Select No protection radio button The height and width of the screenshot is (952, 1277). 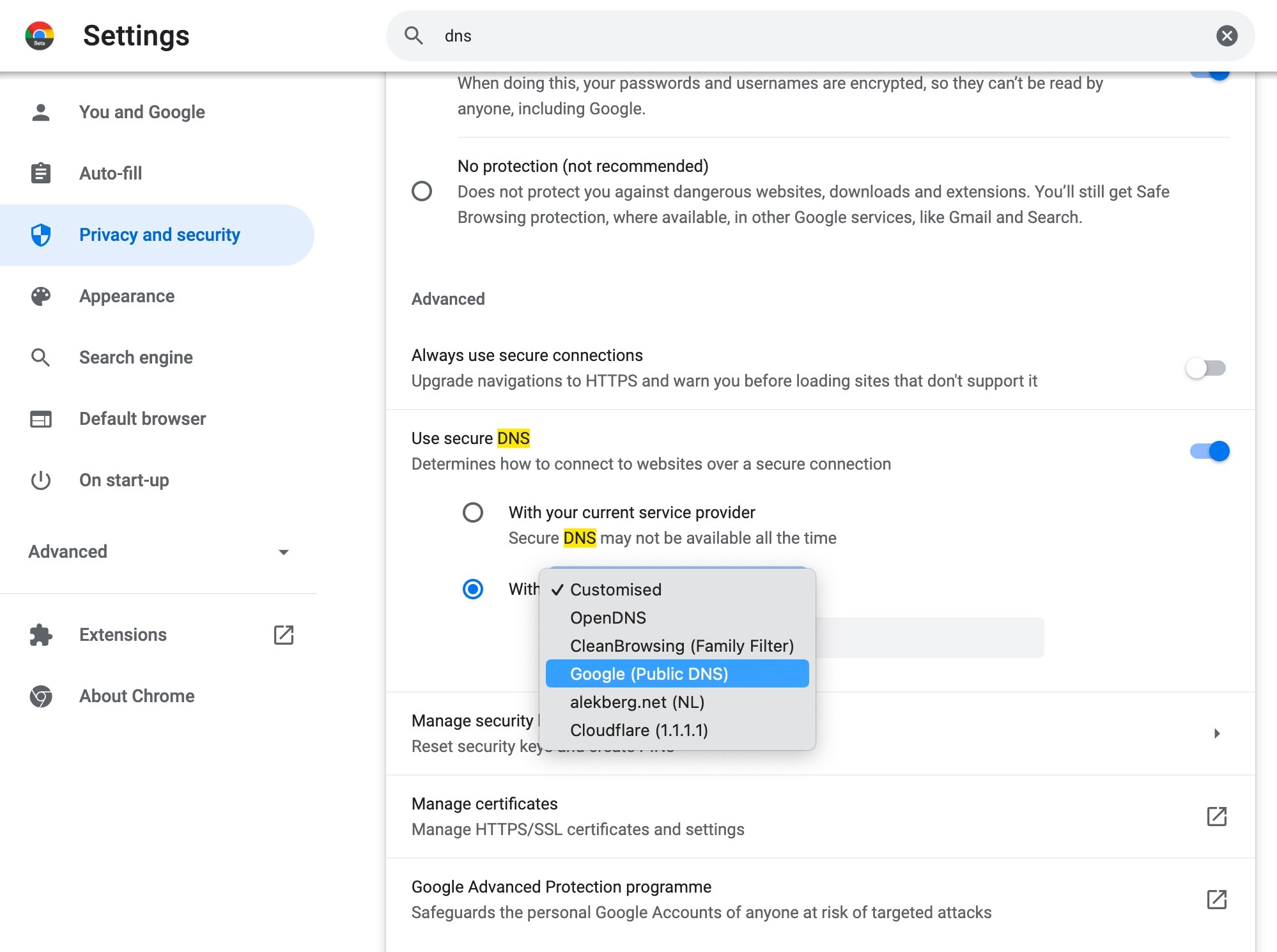point(422,191)
